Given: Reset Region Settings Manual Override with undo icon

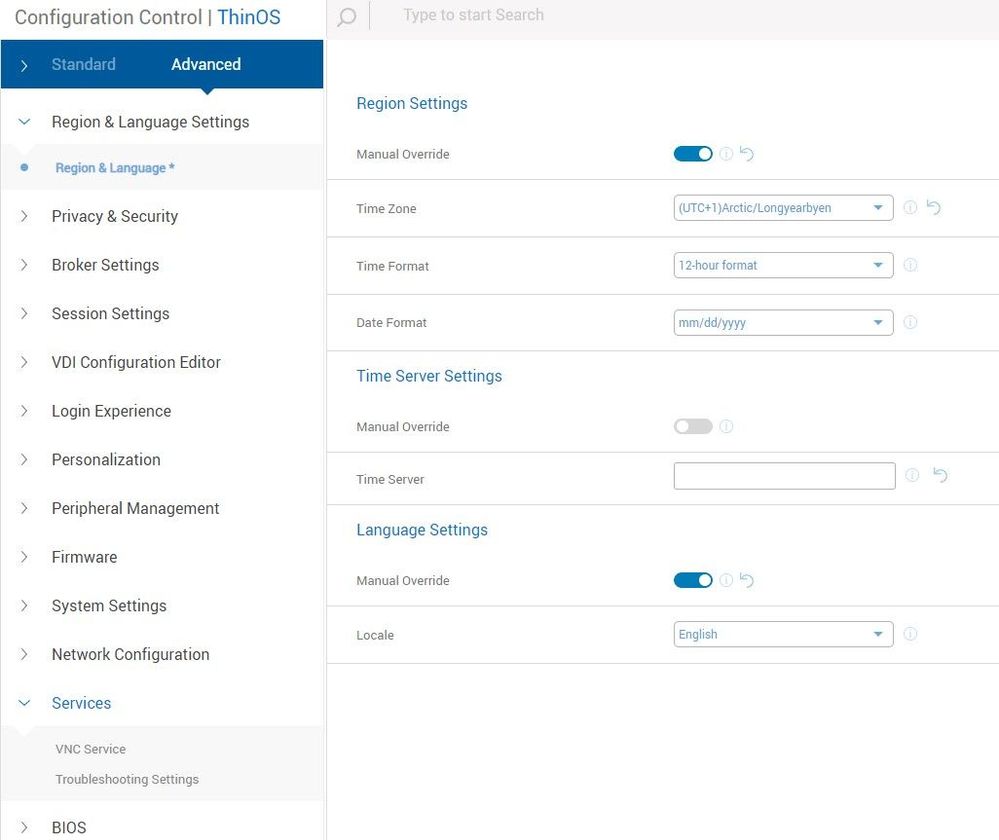Looking at the screenshot, I should click(x=747, y=154).
